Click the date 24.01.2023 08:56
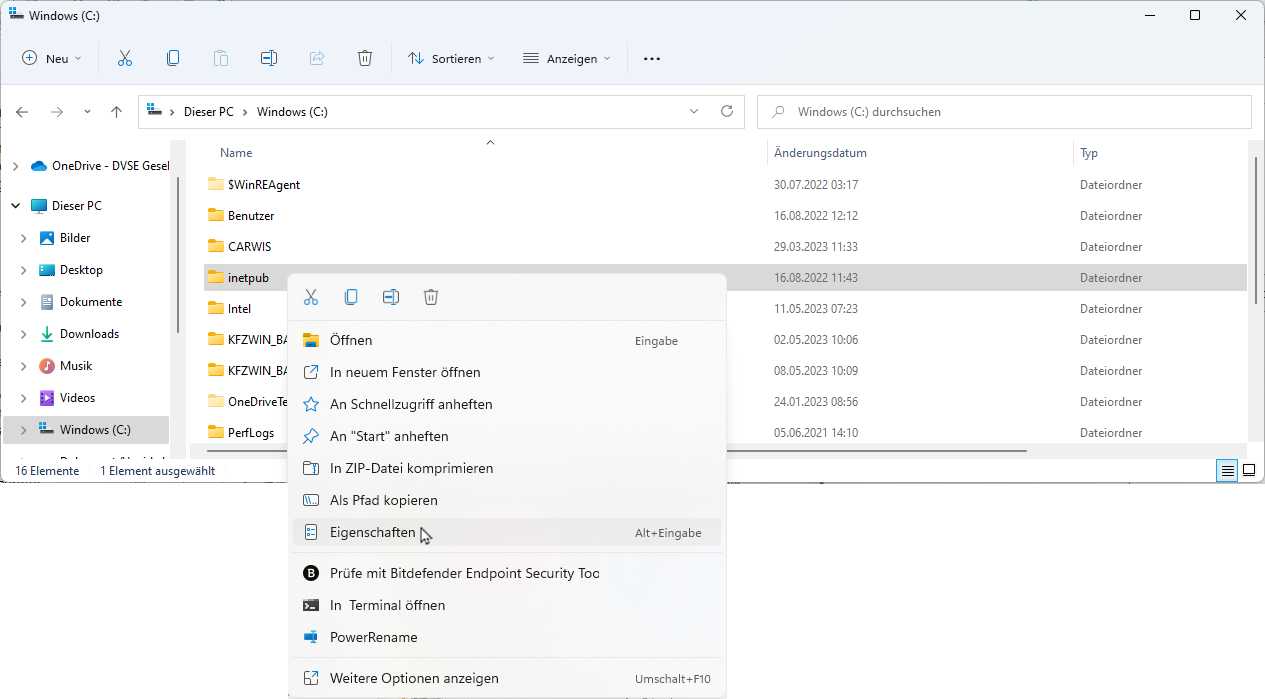The width and height of the screenshot is (1265, 699). coord(816,402)
